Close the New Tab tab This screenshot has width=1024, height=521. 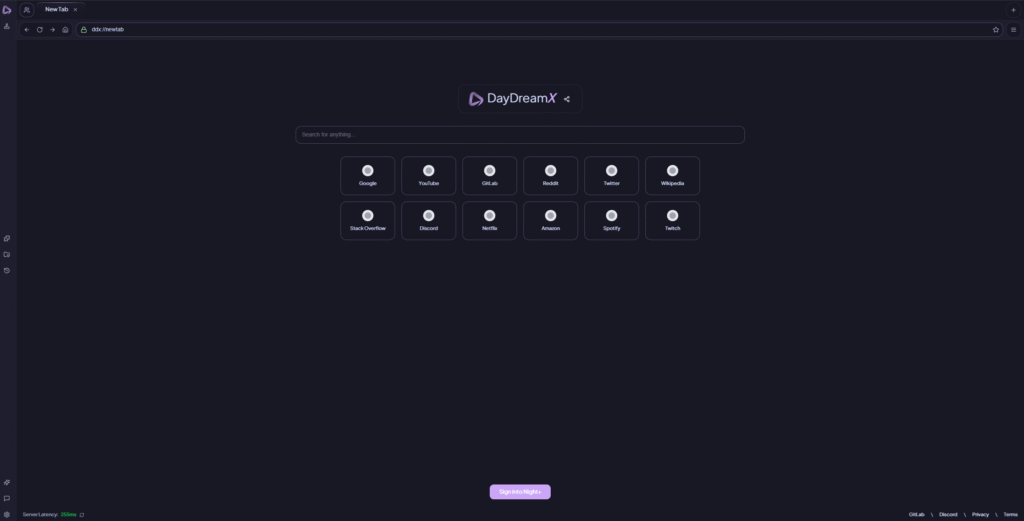(75, 9)
